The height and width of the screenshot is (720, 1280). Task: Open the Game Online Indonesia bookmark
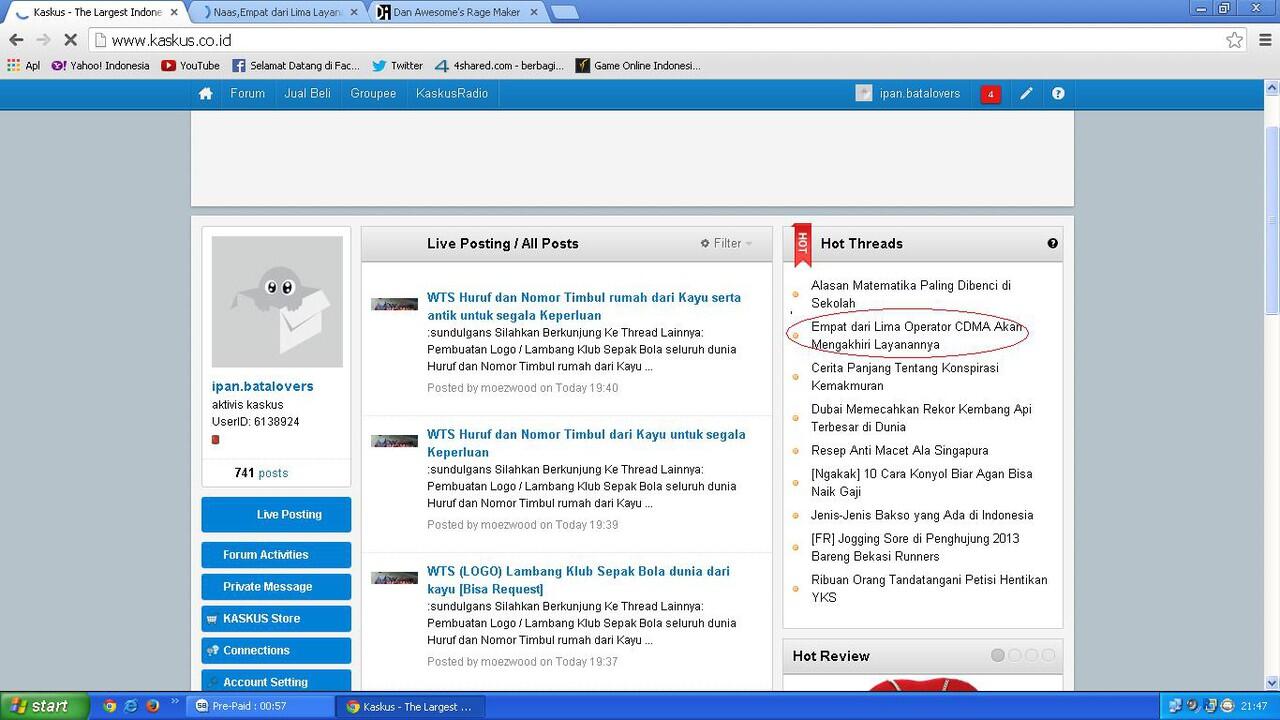point(638,66)
